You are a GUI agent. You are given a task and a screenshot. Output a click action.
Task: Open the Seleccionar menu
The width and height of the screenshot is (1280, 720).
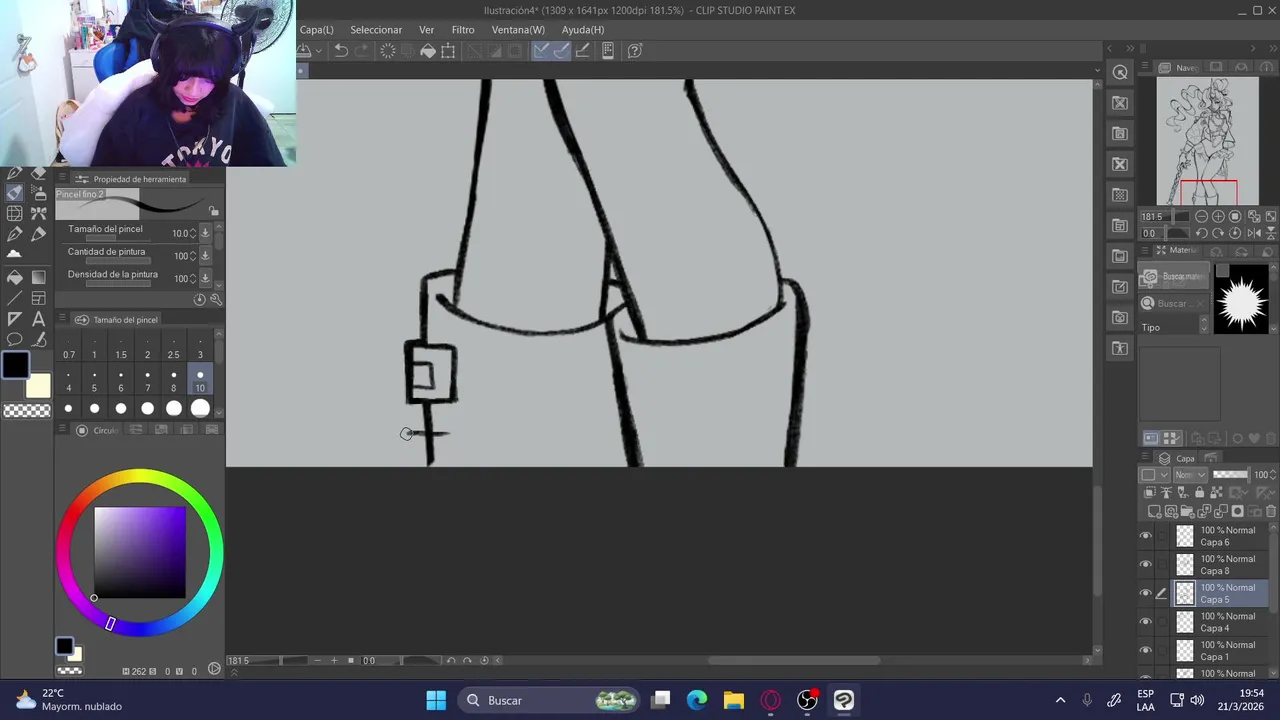point(376,30)
